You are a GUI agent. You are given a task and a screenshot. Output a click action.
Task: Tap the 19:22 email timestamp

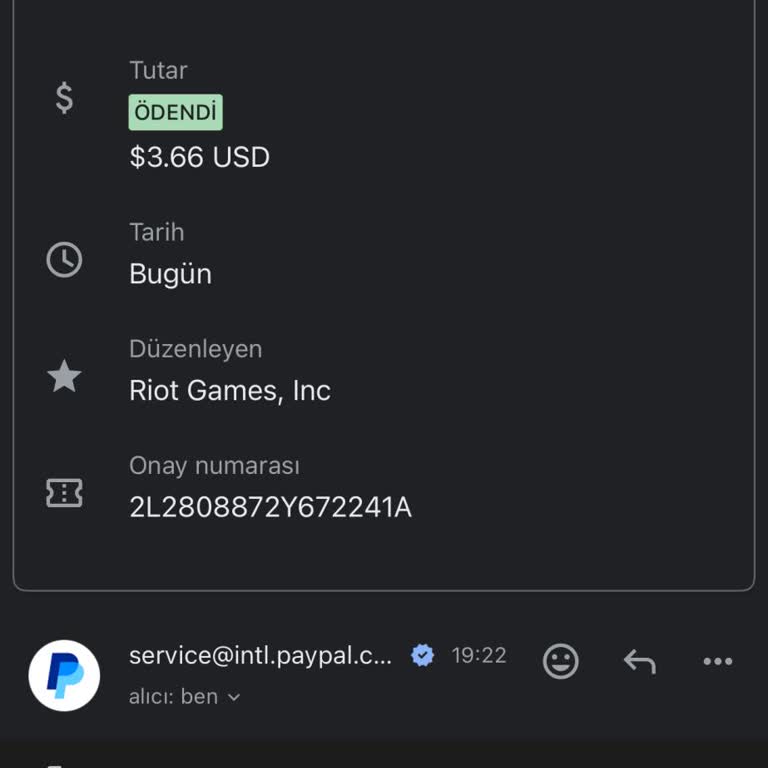click(479, 656)
